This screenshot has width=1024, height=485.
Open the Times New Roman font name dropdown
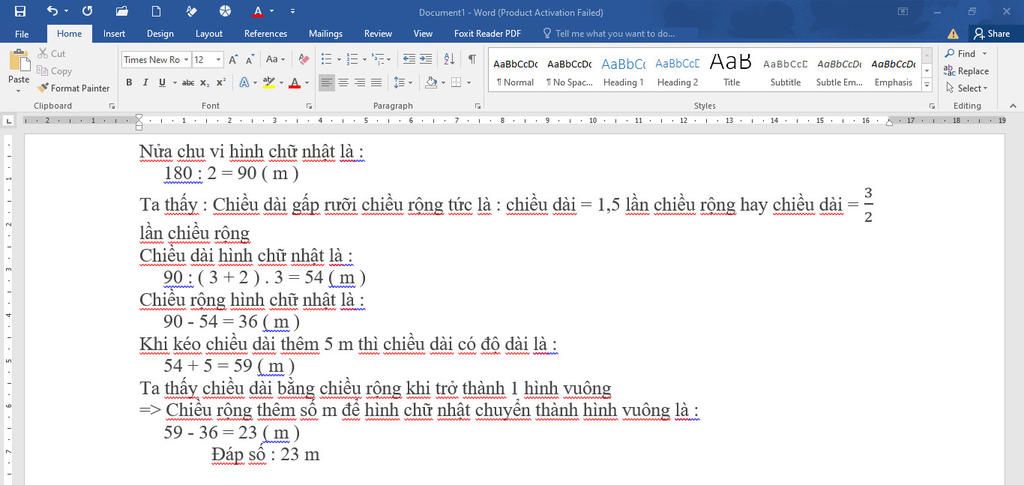[186, 59]
